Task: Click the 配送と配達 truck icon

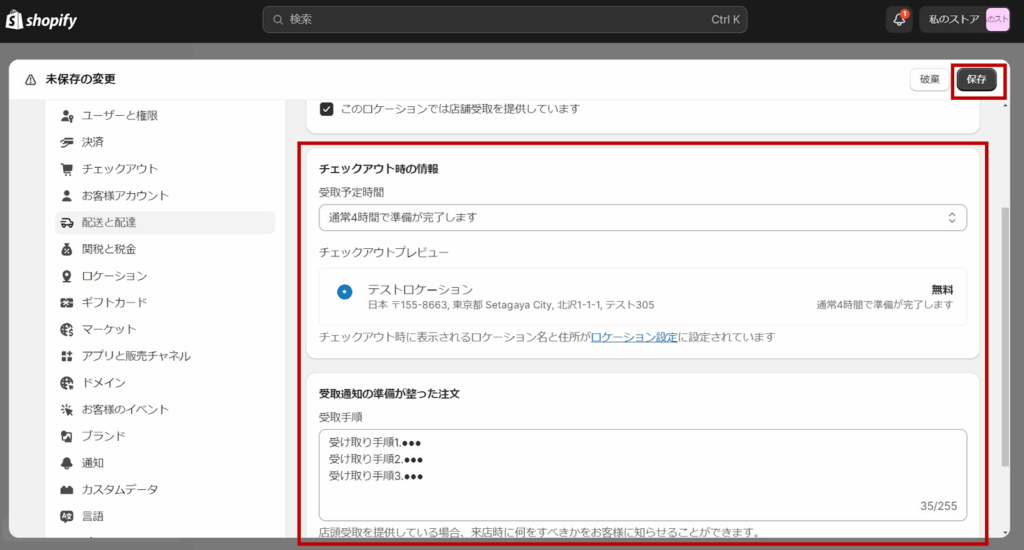Action: pos(67,223)
